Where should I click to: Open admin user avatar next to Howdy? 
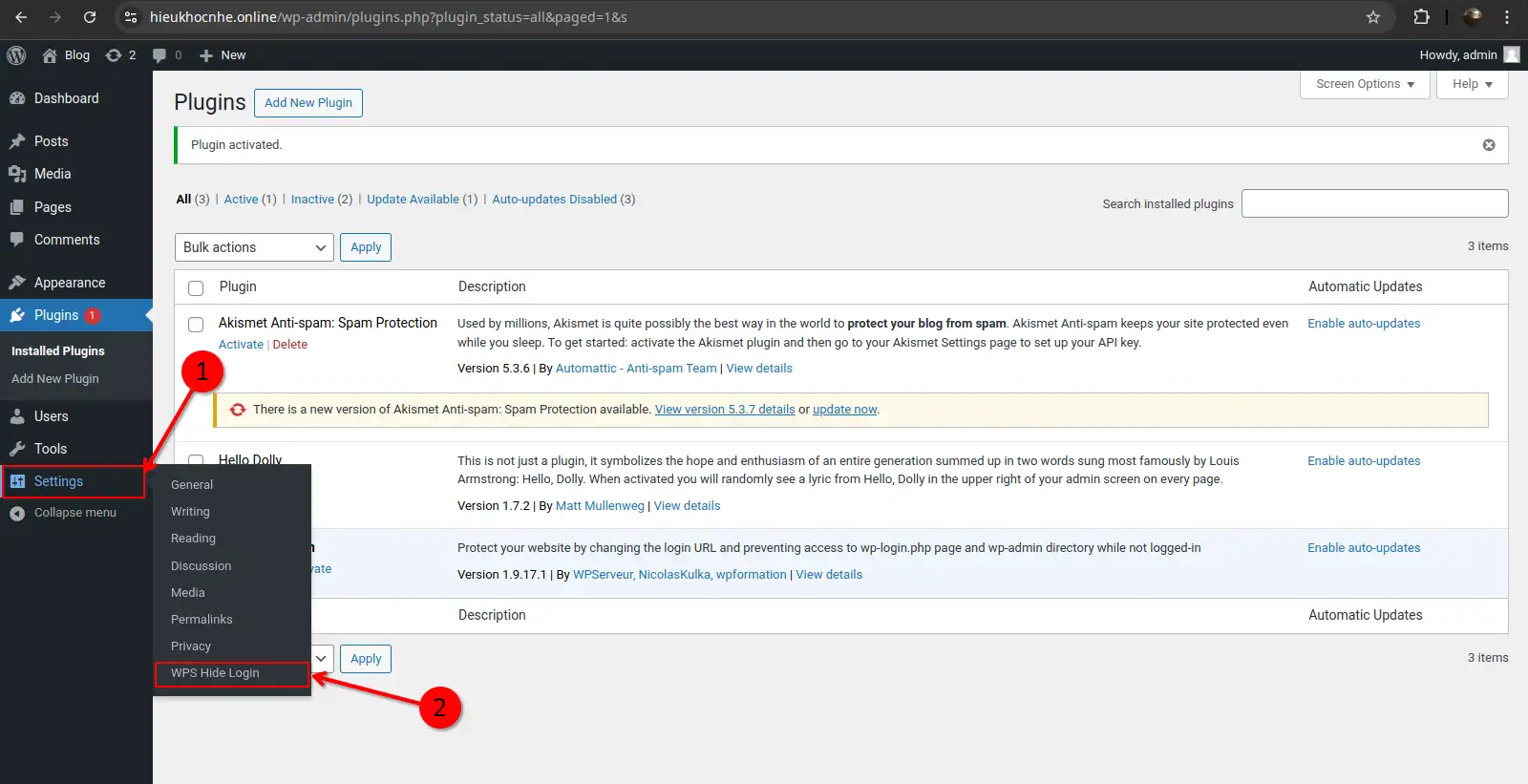point(1512,54)
